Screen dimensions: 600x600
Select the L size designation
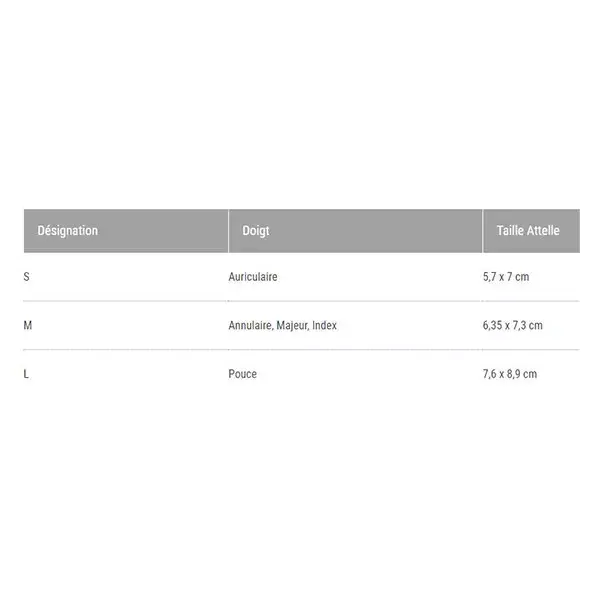click(26, 374)
